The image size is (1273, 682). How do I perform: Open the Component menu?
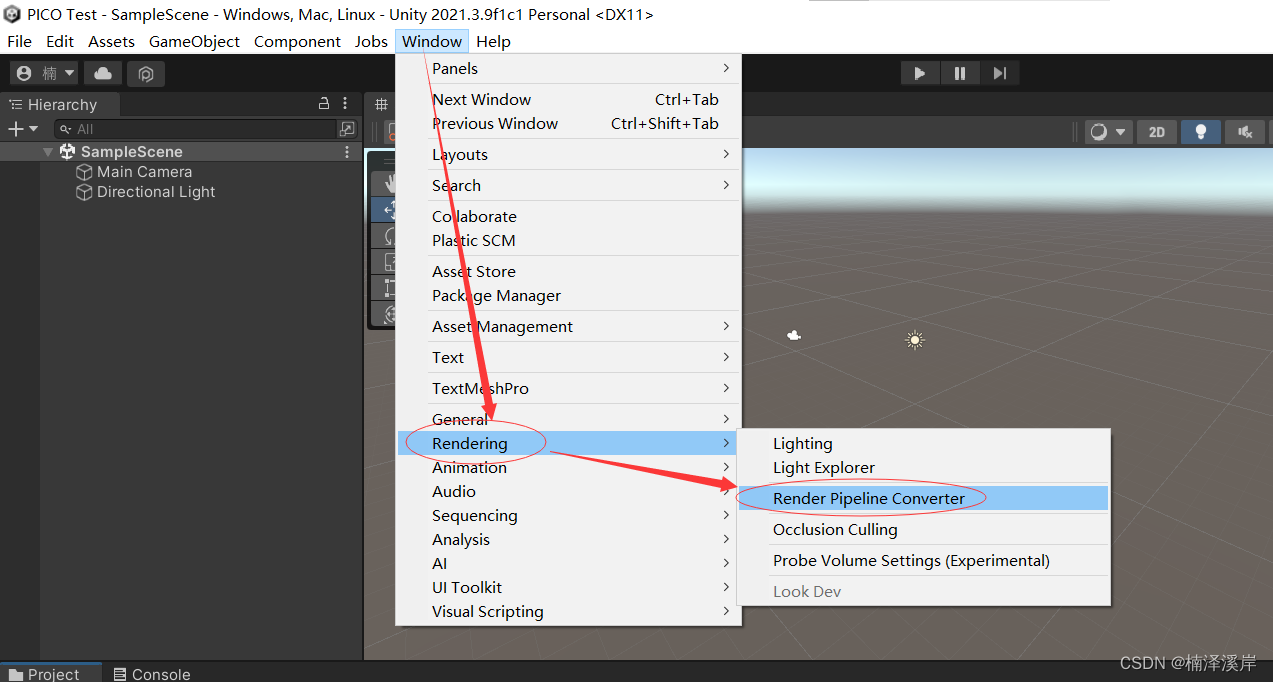(297, 41)
